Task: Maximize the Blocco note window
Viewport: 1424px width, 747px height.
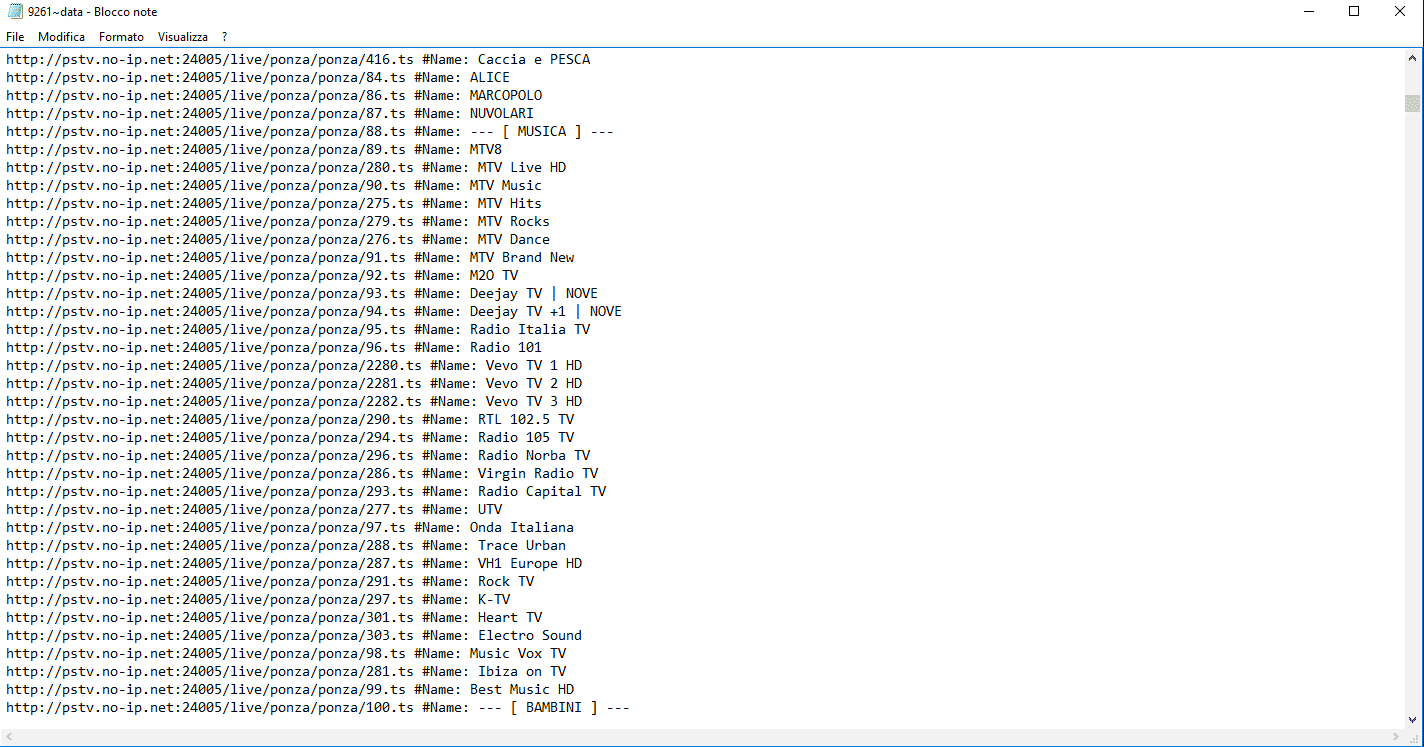Action: pyautogui.click(x=1354, y=12)
